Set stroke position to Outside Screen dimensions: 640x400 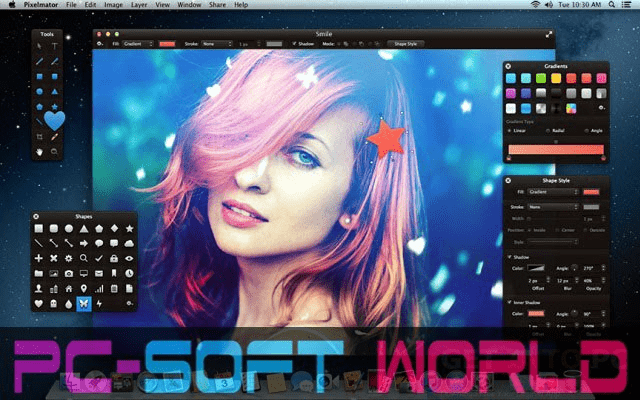pyautogui.click(x=585, y=230)
